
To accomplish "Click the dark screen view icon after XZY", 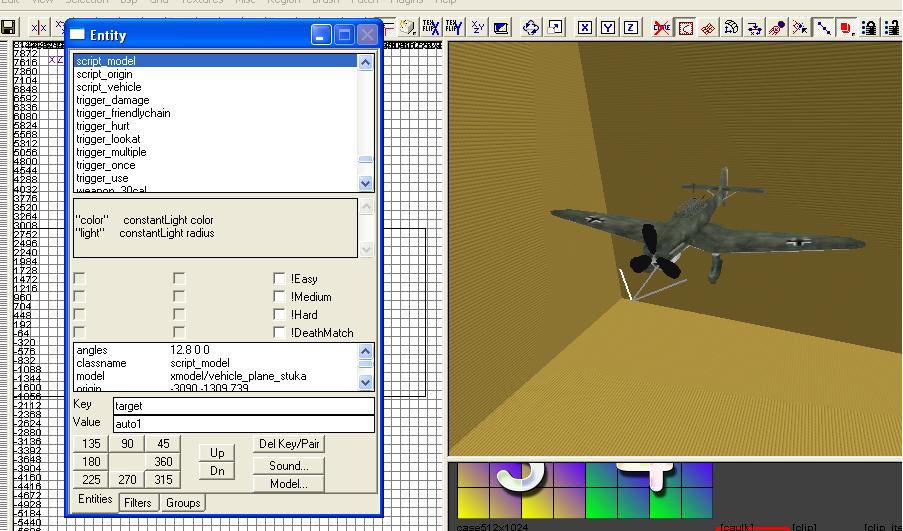I will point(501,27).
